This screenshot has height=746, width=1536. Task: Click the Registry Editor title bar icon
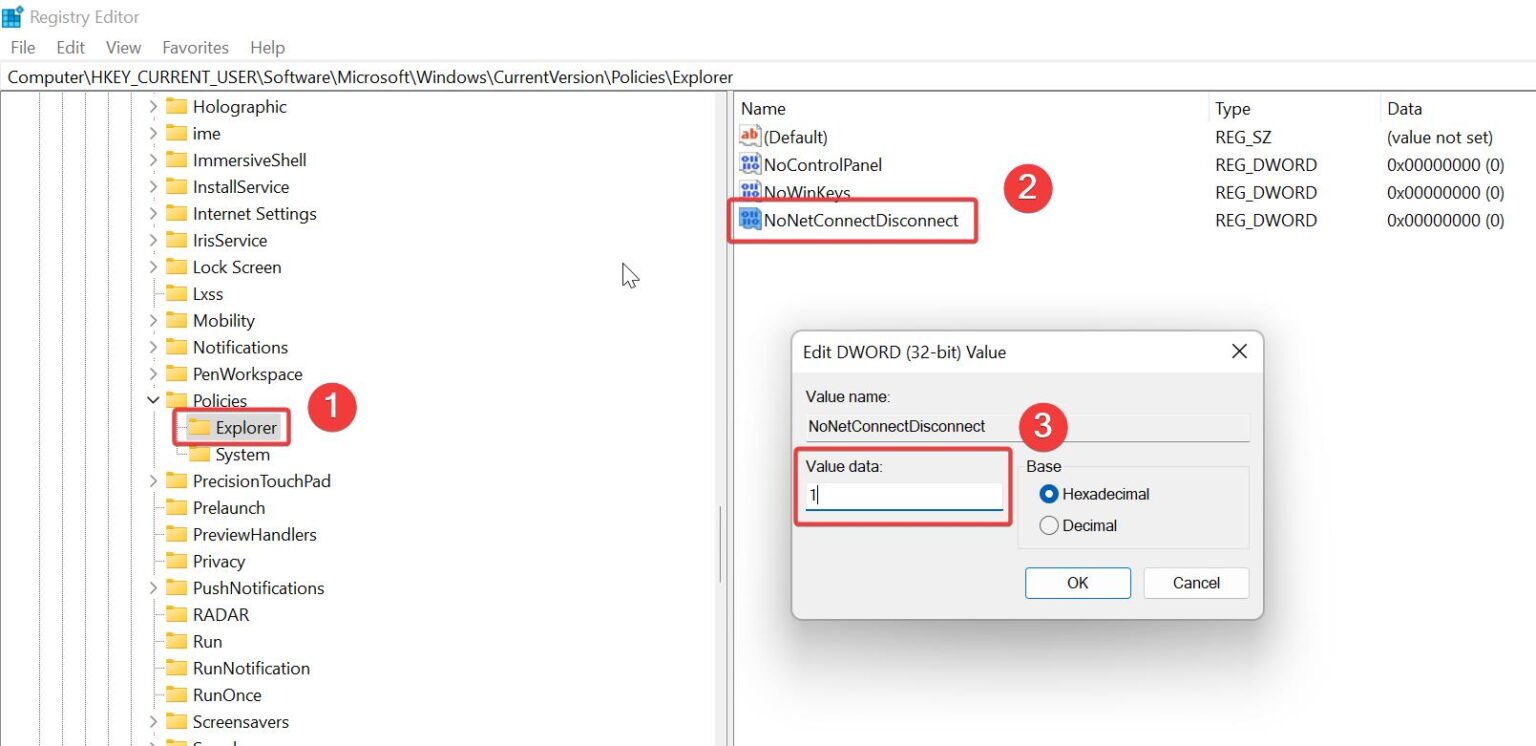point(13,15)
